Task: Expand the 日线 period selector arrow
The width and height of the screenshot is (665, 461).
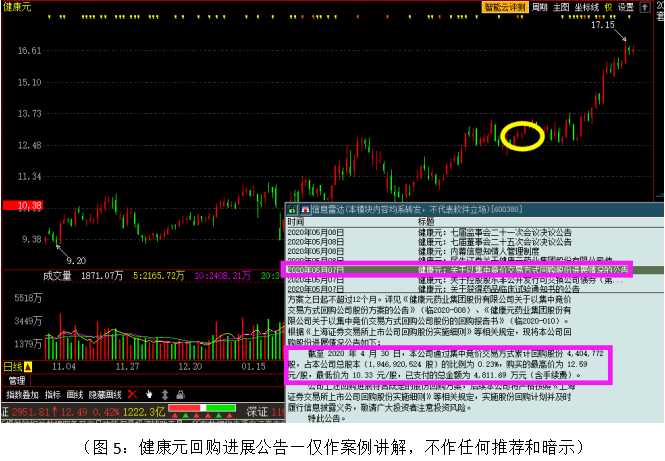Action: click(28, 367)
